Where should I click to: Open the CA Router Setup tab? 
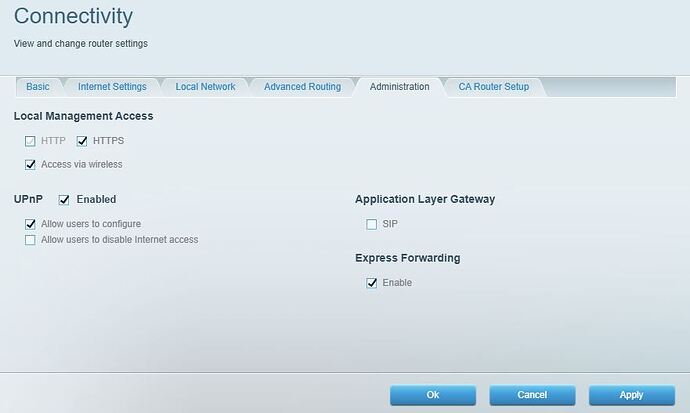point(494,87)
